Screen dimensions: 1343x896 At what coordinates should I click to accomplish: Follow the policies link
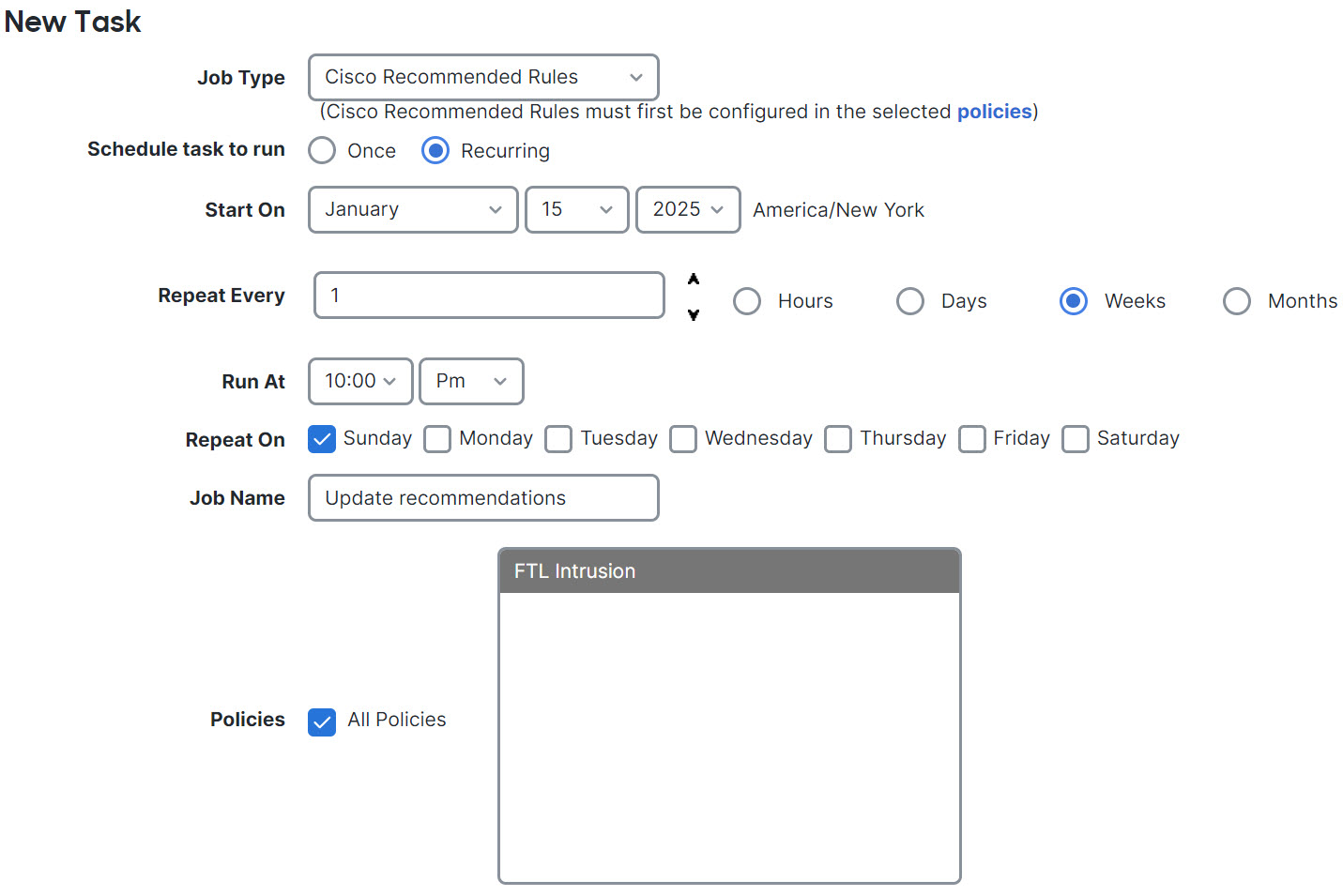click(x=994, y=112)
